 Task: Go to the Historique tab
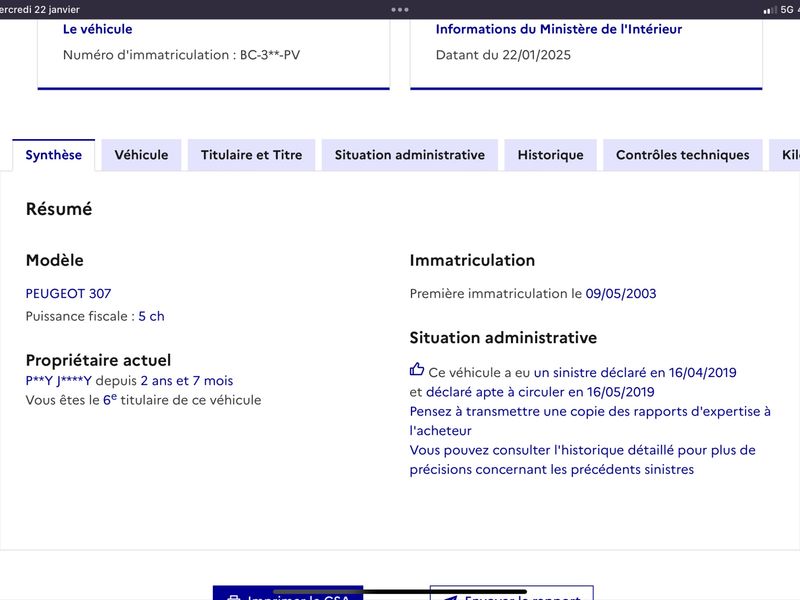[x=551, y=155]
